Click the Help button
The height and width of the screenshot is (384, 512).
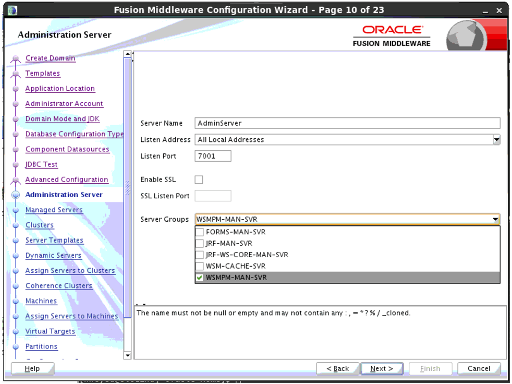pos(32,369)
